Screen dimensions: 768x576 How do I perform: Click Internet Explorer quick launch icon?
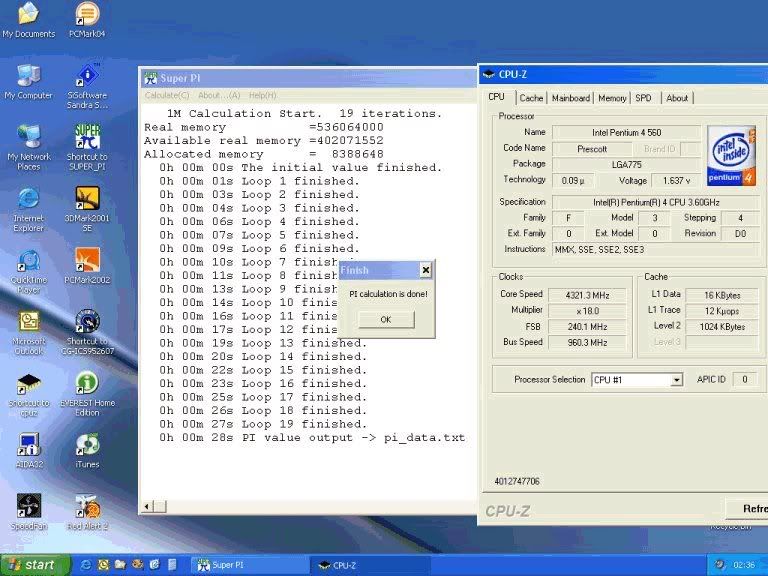[x=86, y=565]
